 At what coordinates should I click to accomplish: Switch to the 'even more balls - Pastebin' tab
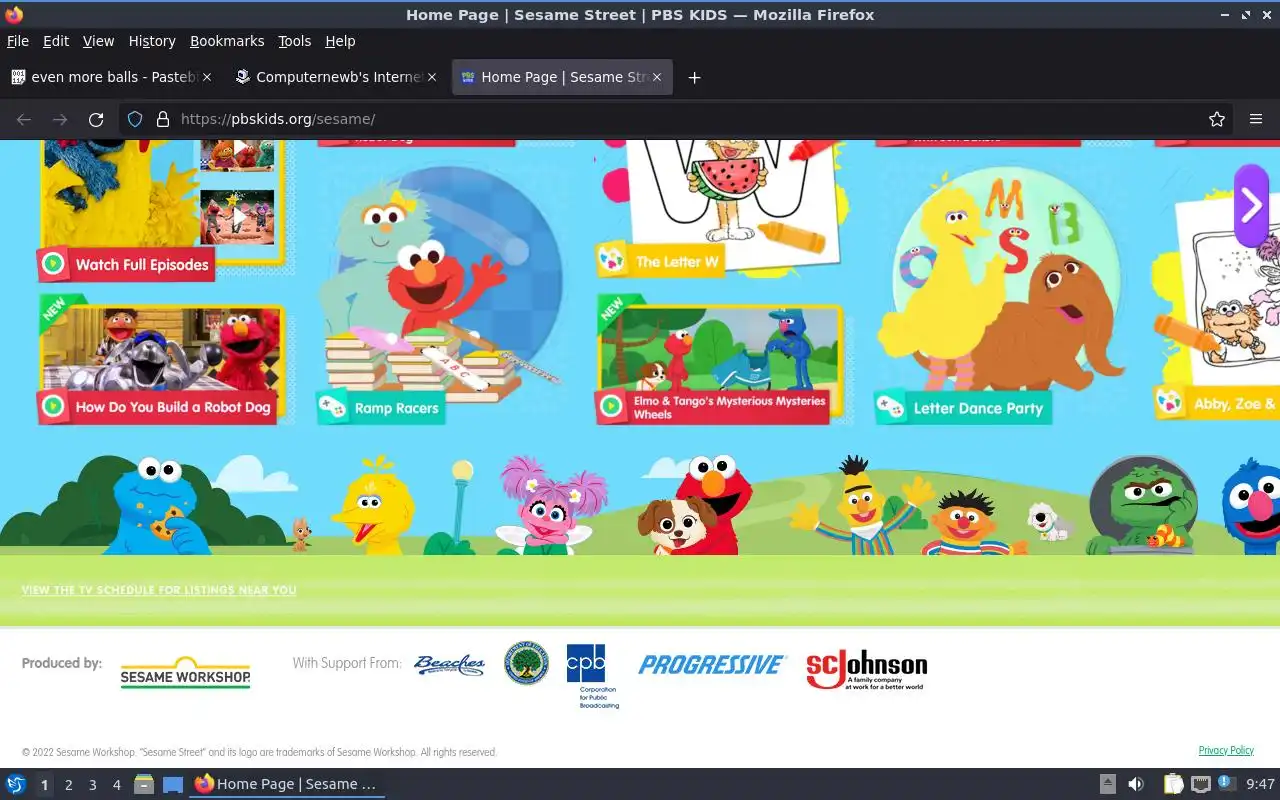point(112,77)
